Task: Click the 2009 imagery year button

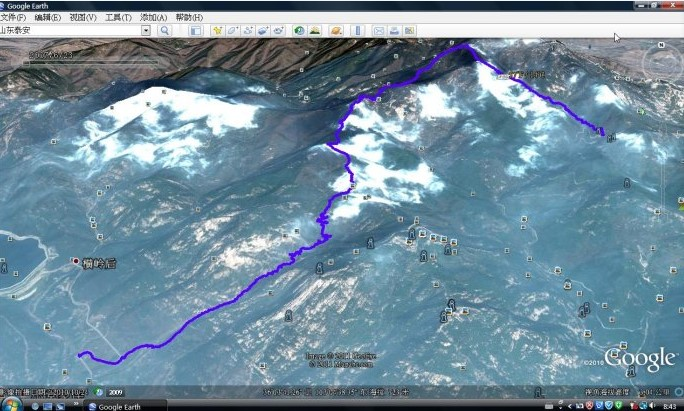Action: (x=115, y=392)
